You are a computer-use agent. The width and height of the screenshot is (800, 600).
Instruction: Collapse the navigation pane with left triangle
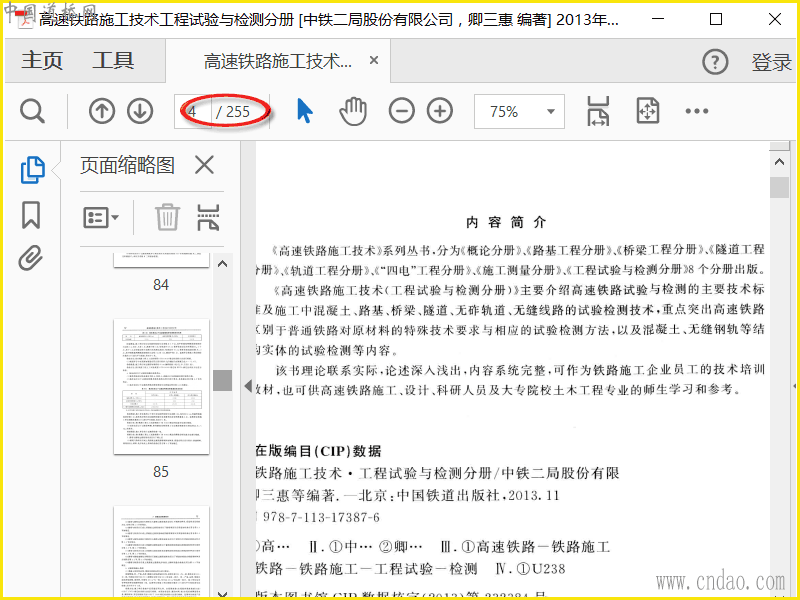click(248, 386)
